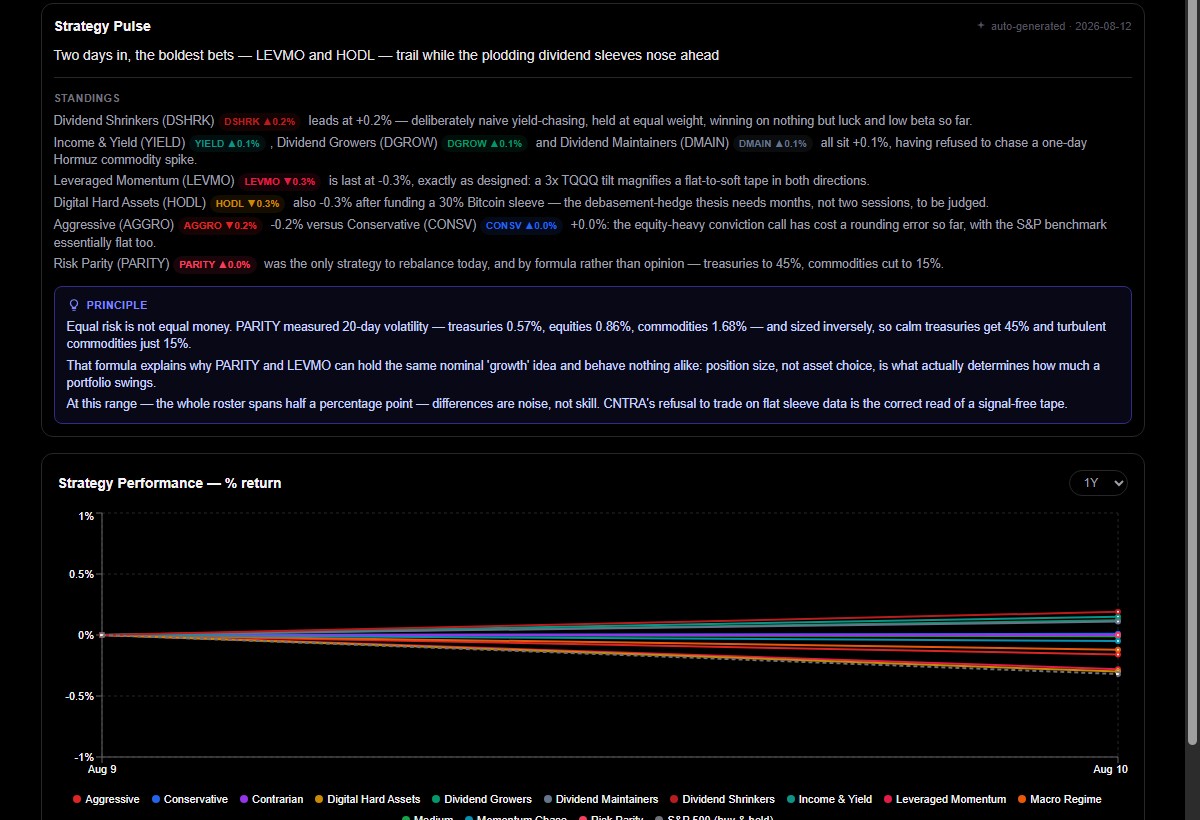
Task: Click the -1% y-axis label
Action: coord(84,756)
